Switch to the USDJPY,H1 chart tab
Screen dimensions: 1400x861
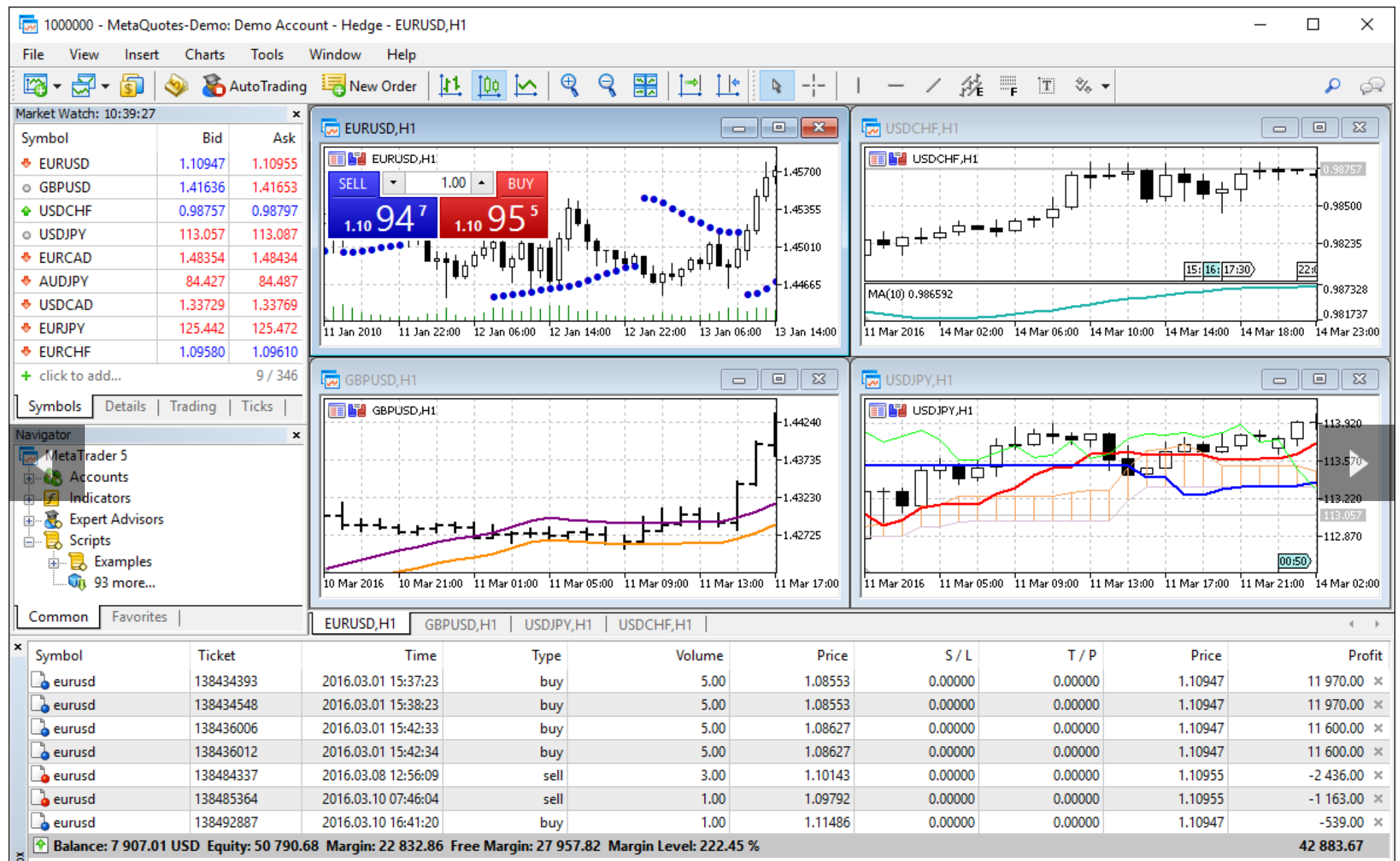tap(558, 625)
